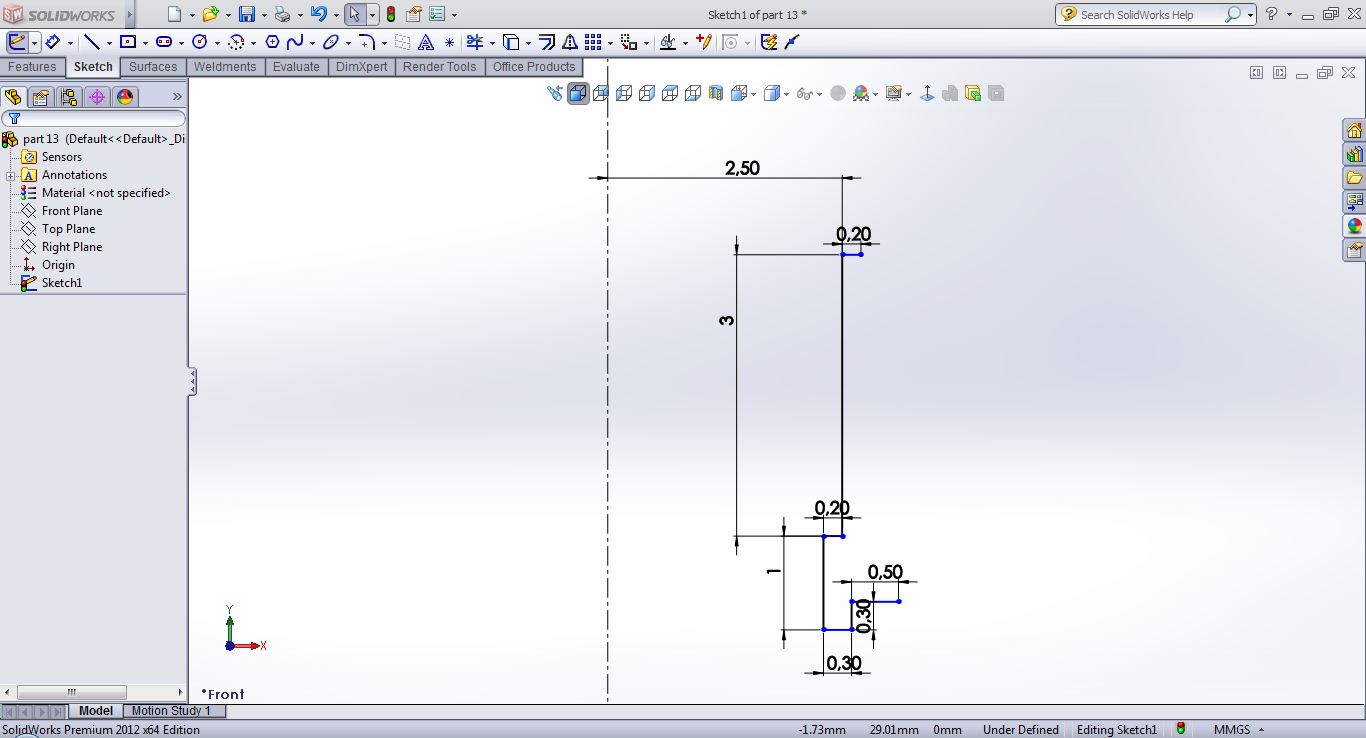This screenshot has height=738, width=1366.
Task: Click the Polygon sketch tool
Action: click(x=272, y=42)
